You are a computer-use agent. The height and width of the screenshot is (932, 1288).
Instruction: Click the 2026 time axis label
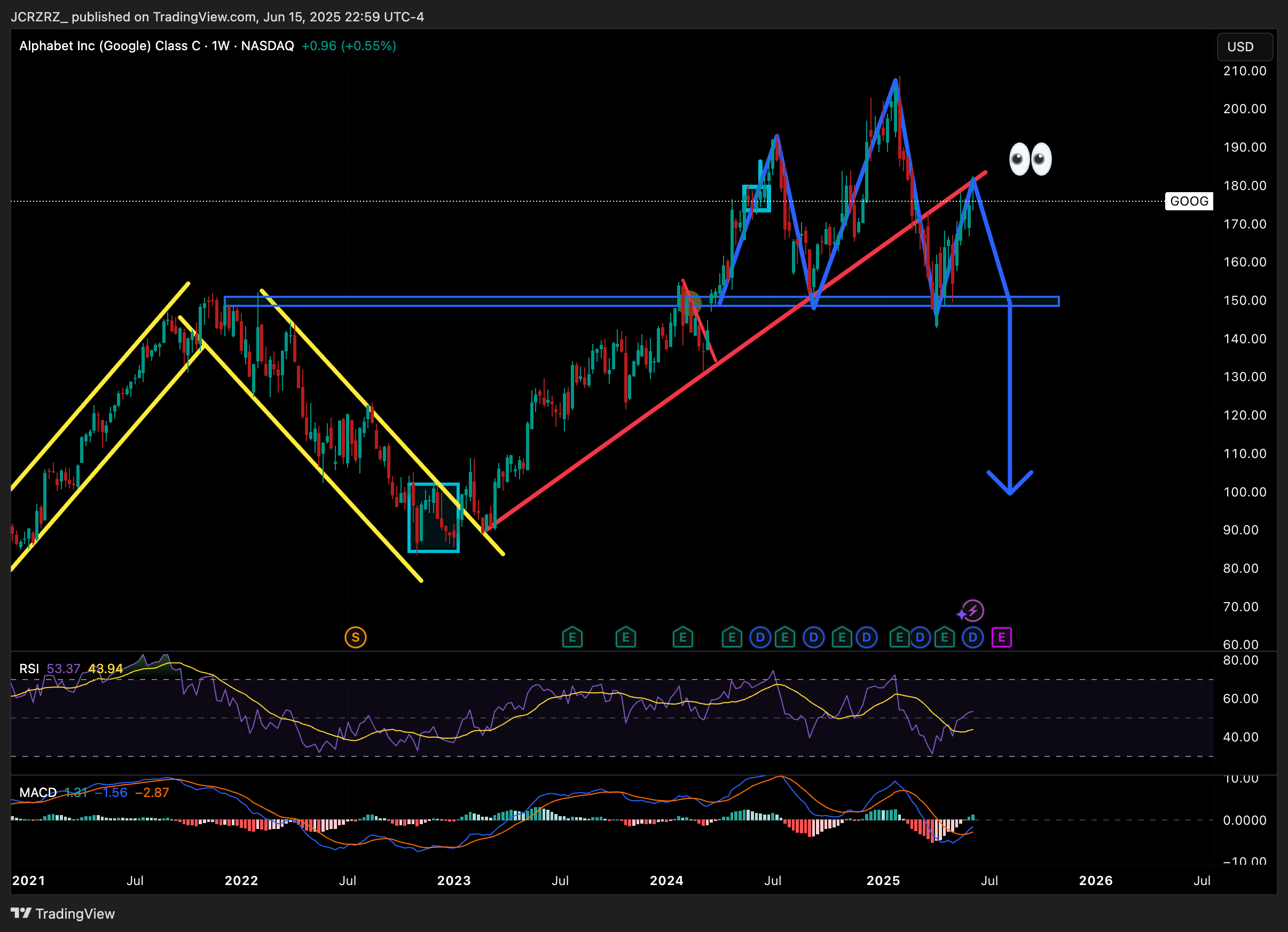[x=1095, y=880]
